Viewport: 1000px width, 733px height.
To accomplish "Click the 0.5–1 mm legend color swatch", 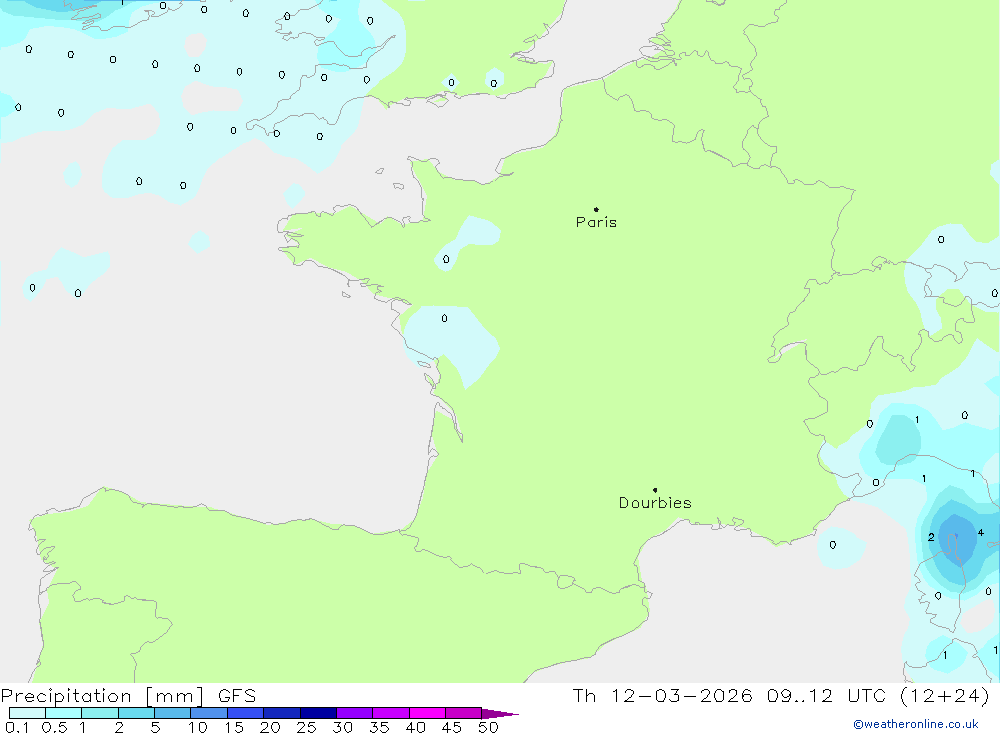I will coord(64,713).
